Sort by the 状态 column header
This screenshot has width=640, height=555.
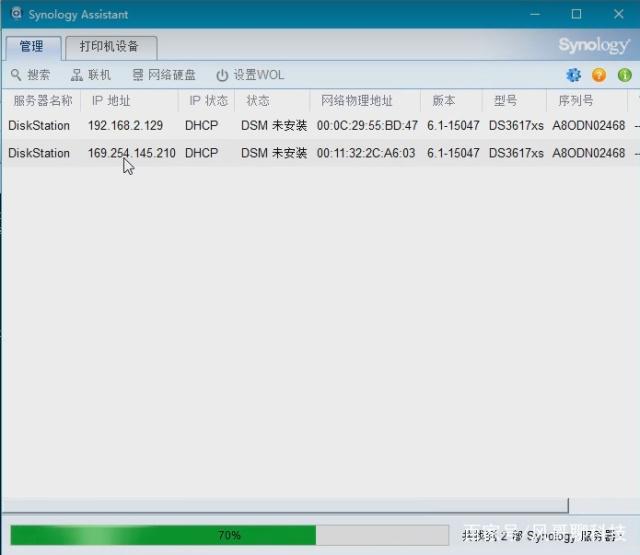[x=272, y=101]
